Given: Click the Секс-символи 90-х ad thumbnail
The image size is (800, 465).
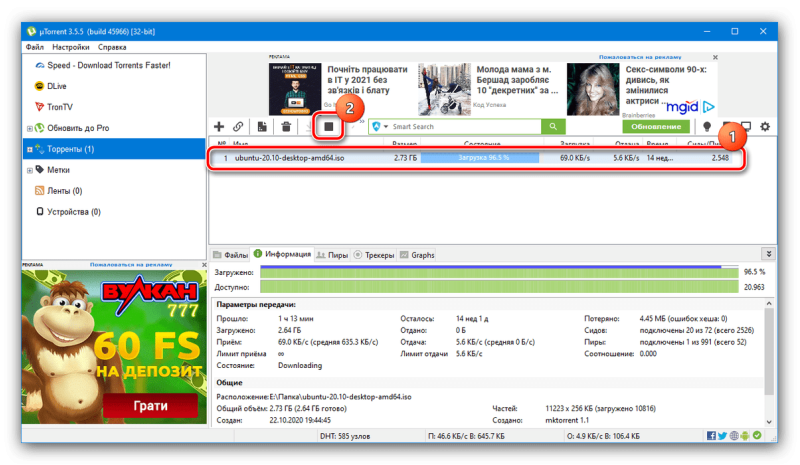Looking at the screenshot, I should click(x=593, y=89).
